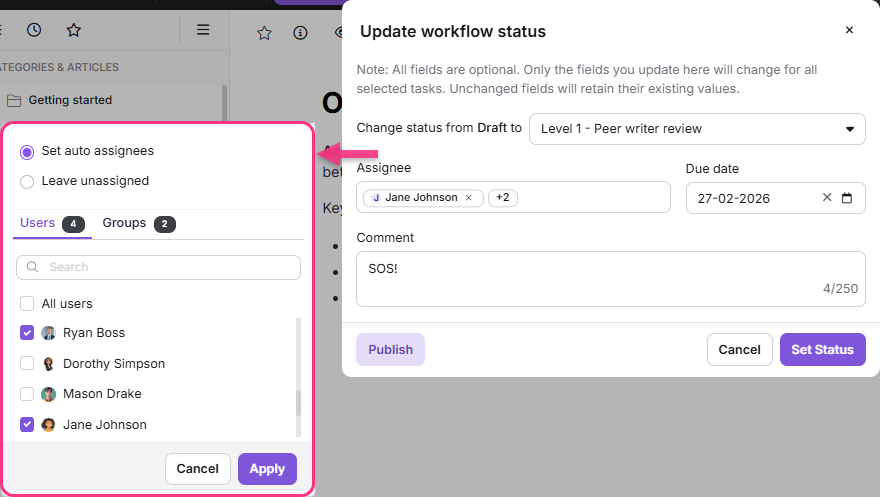Click Mason Drake avatar

[49, 394]
